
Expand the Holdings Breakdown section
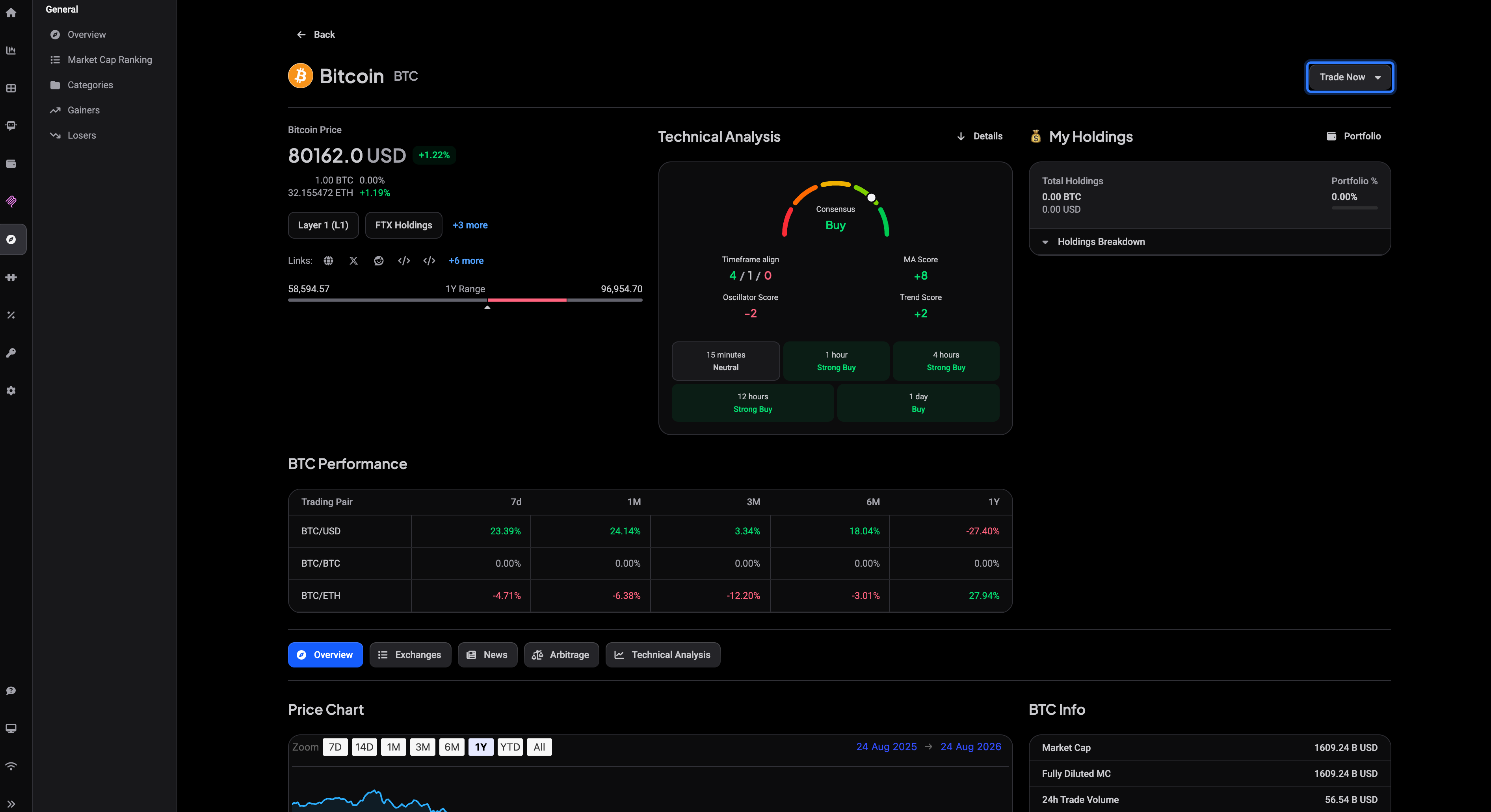click(1210, 242)
